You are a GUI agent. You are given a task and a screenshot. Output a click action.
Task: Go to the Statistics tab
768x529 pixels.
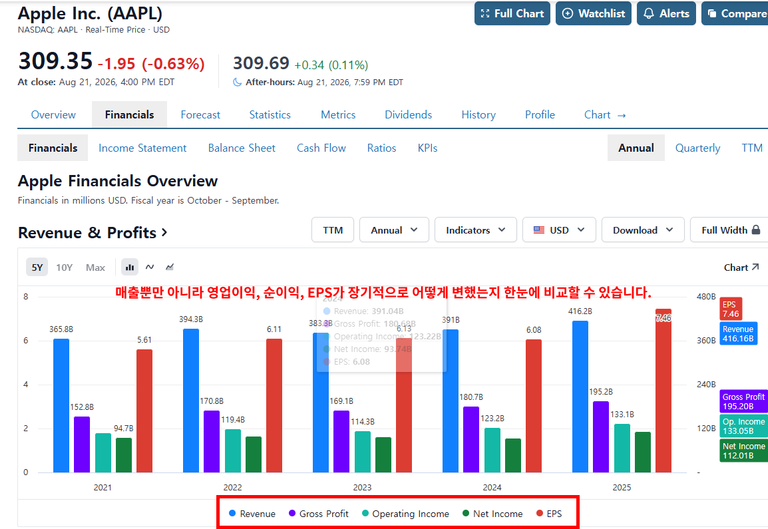coord(270,115)
